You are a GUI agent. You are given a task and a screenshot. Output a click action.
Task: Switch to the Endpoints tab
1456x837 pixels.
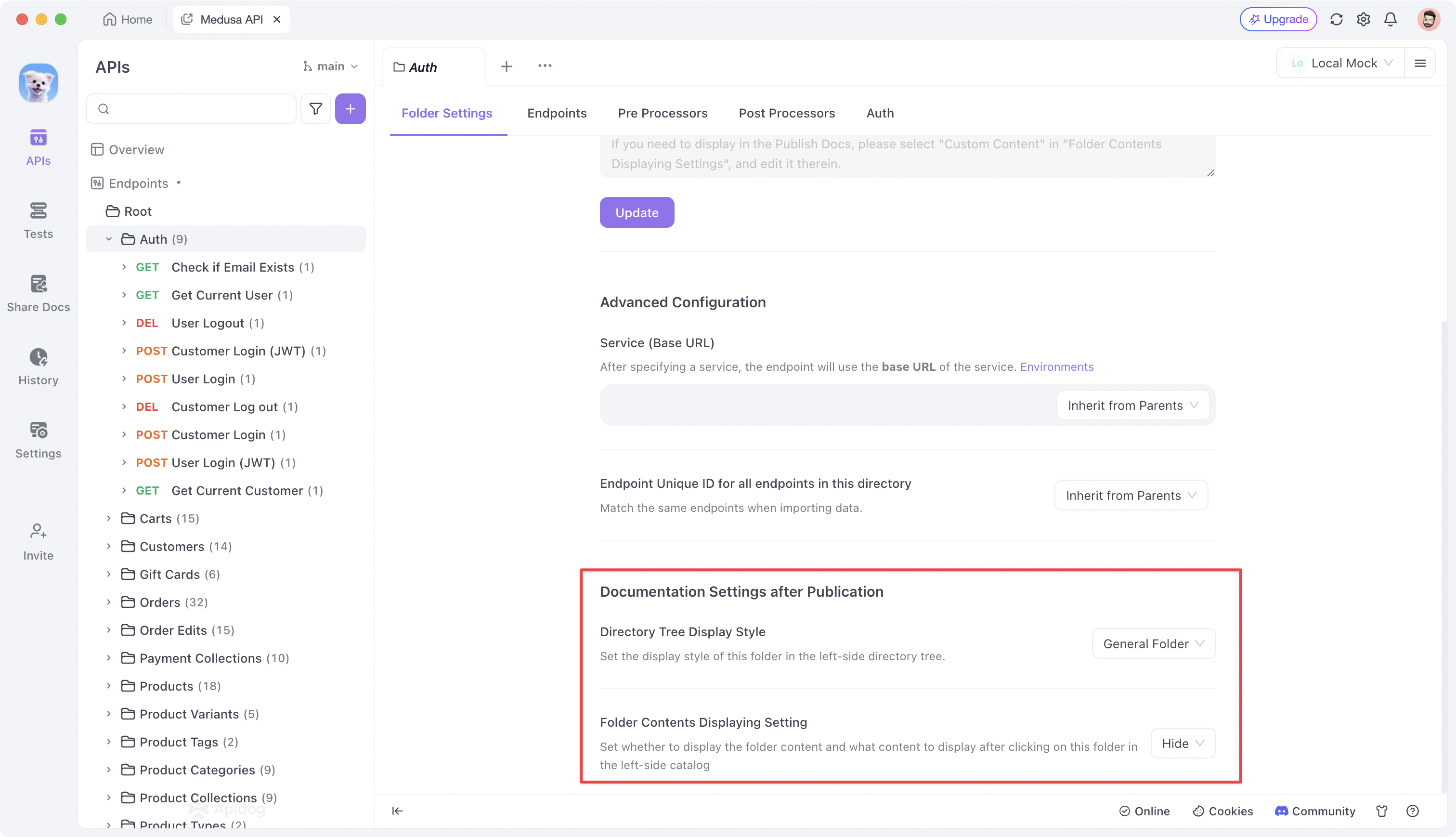pyautogui.click(x=557, y=113)
